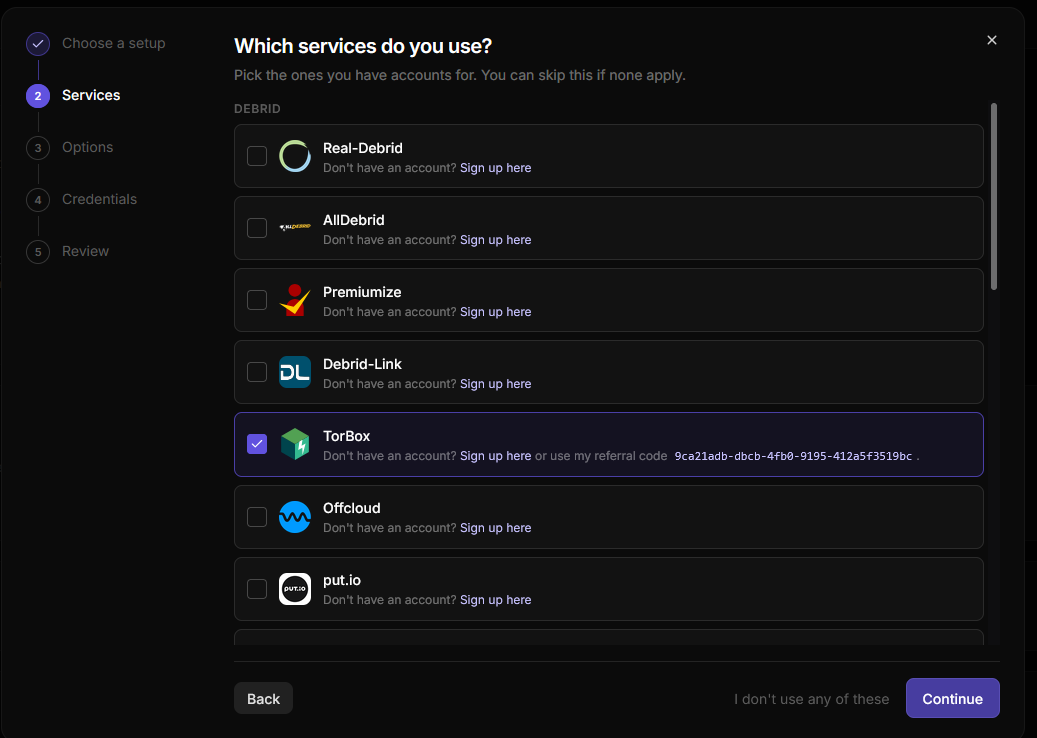Click the TorBox service name
The image size is (1037, 738).
[x=347, y=436]
